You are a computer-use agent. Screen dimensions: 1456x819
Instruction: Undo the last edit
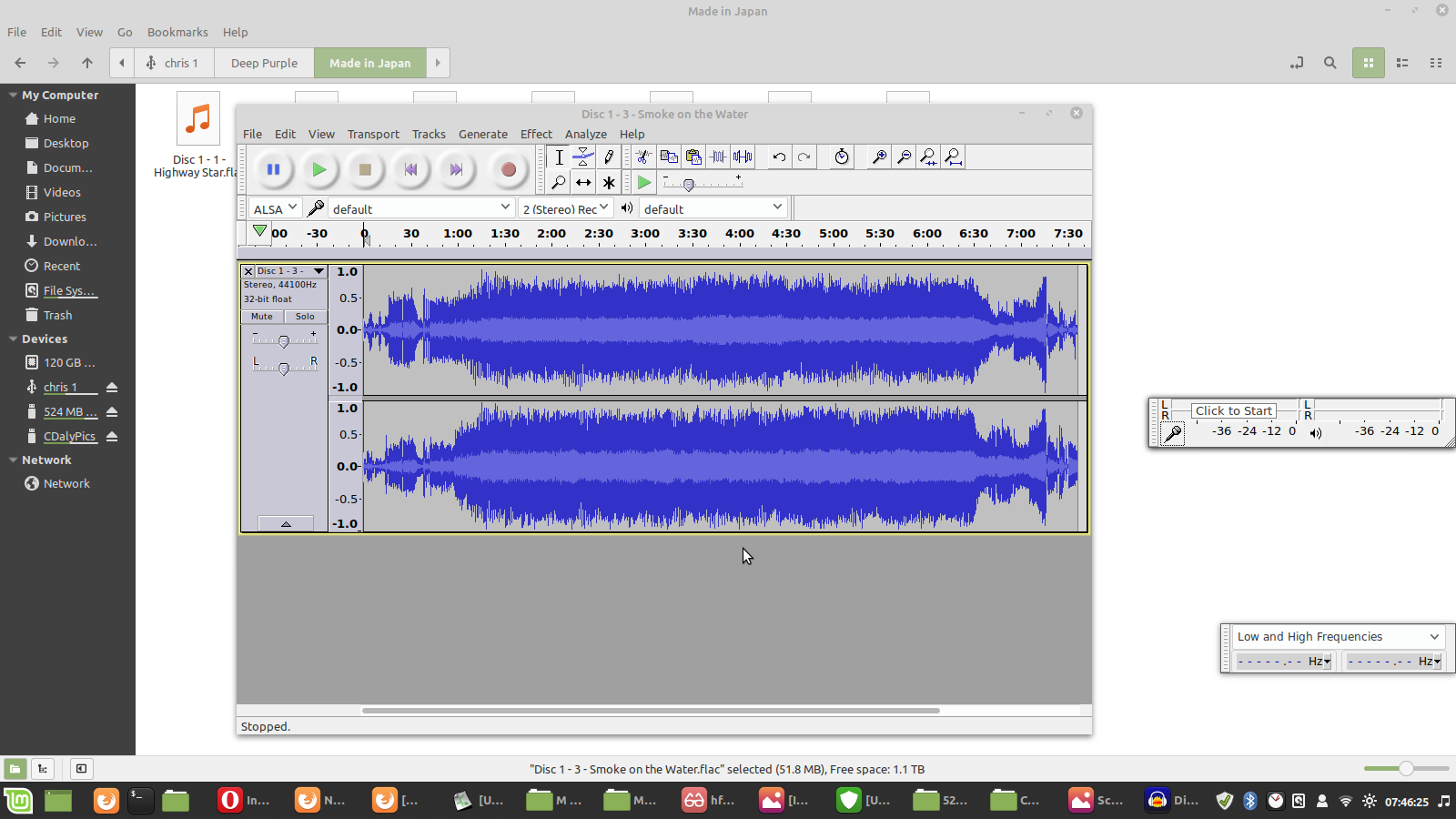[779, 157]
